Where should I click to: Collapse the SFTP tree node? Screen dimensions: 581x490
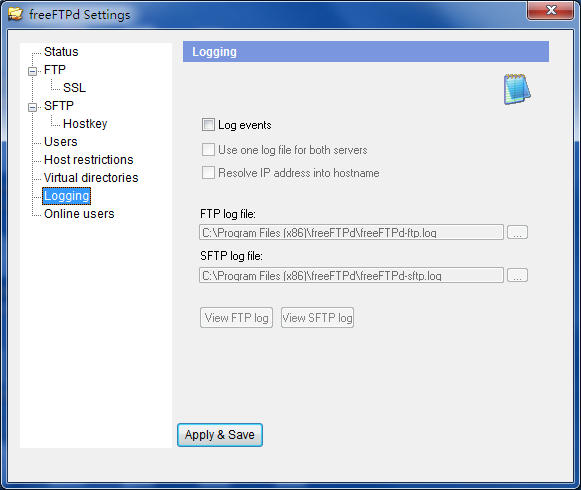33,107
